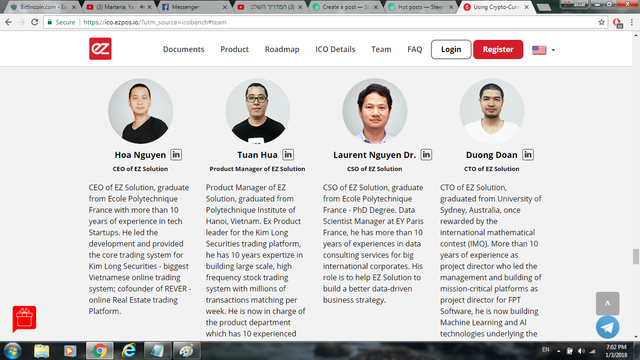Screen dimensions: 640x360
Task: Open the media player taskbar icon
Action: [x=70, y=351]
